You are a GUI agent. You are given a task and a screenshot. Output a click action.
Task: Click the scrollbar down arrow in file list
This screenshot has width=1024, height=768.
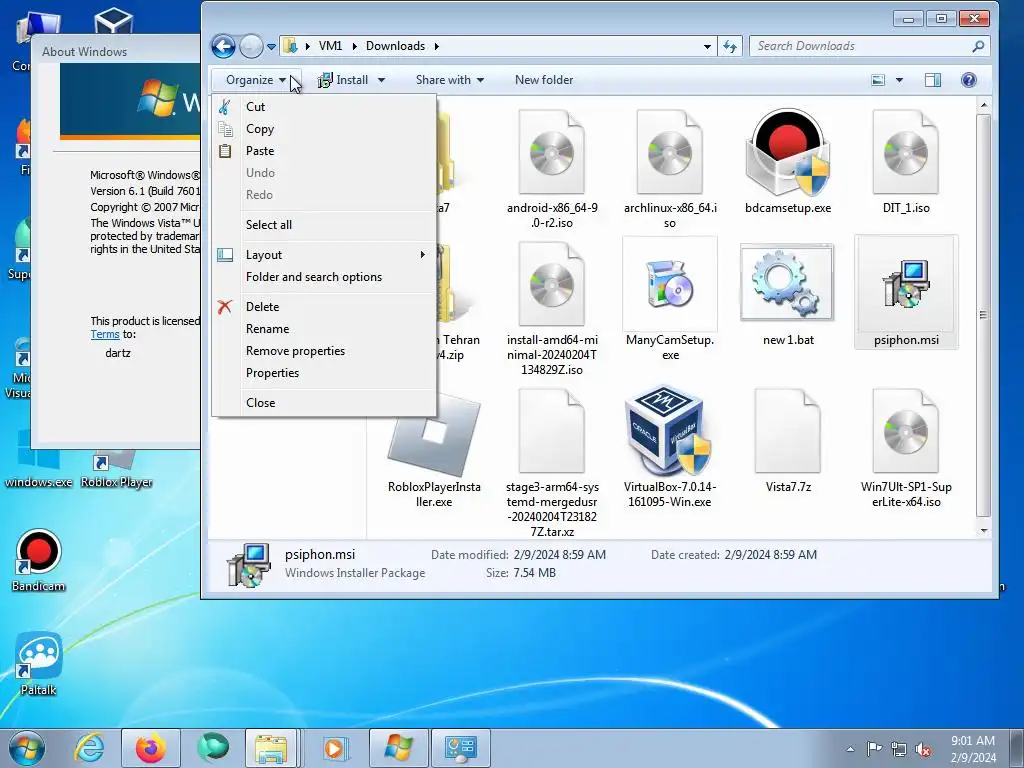click(x=984, y=531)
